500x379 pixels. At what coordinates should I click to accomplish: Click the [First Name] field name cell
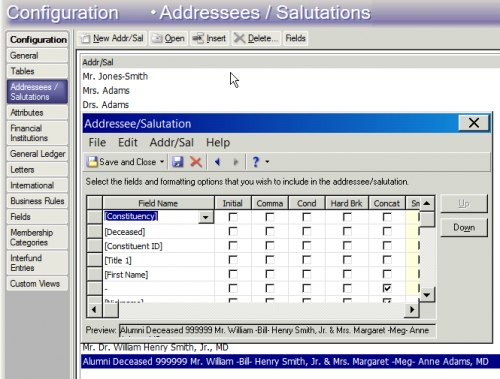point(159,275)
